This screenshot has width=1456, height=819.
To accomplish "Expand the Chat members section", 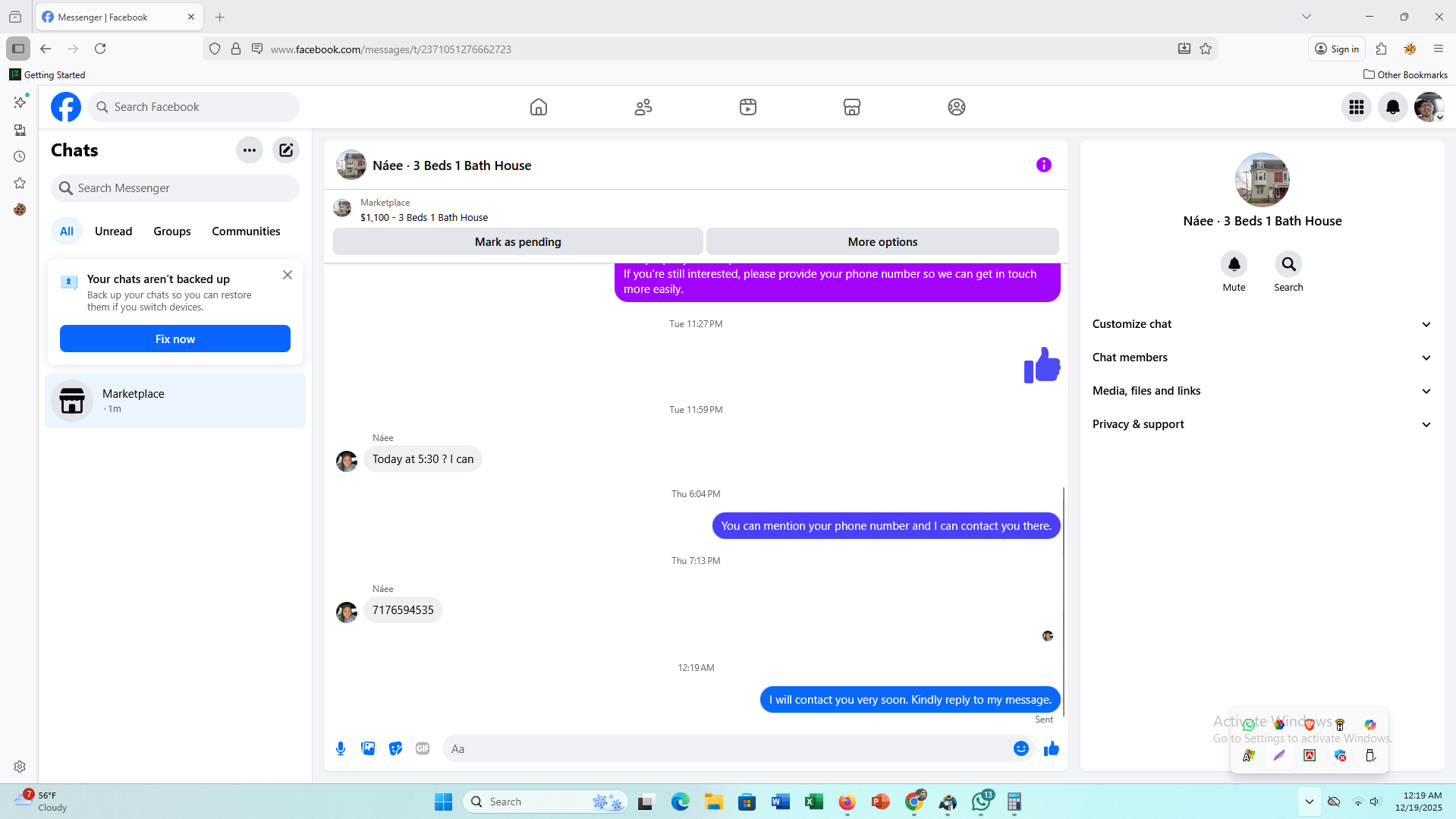I will [1263, 358].
